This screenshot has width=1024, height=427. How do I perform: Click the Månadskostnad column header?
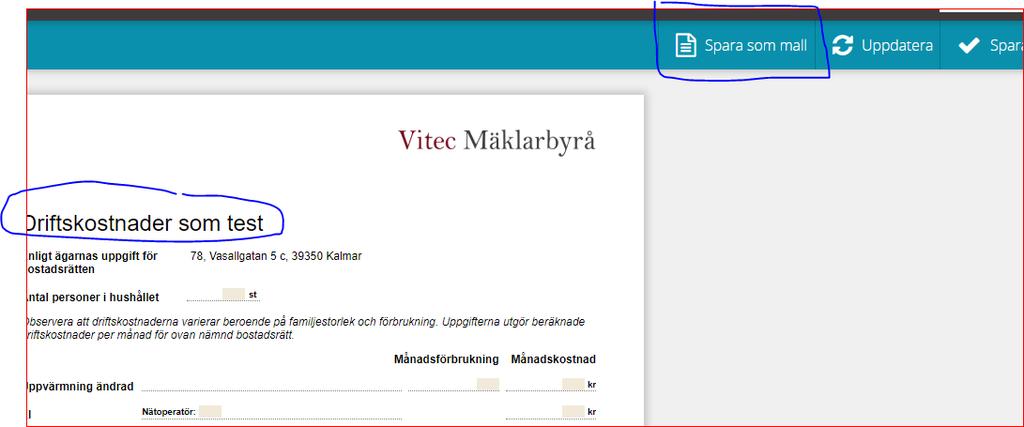point(554,359)
